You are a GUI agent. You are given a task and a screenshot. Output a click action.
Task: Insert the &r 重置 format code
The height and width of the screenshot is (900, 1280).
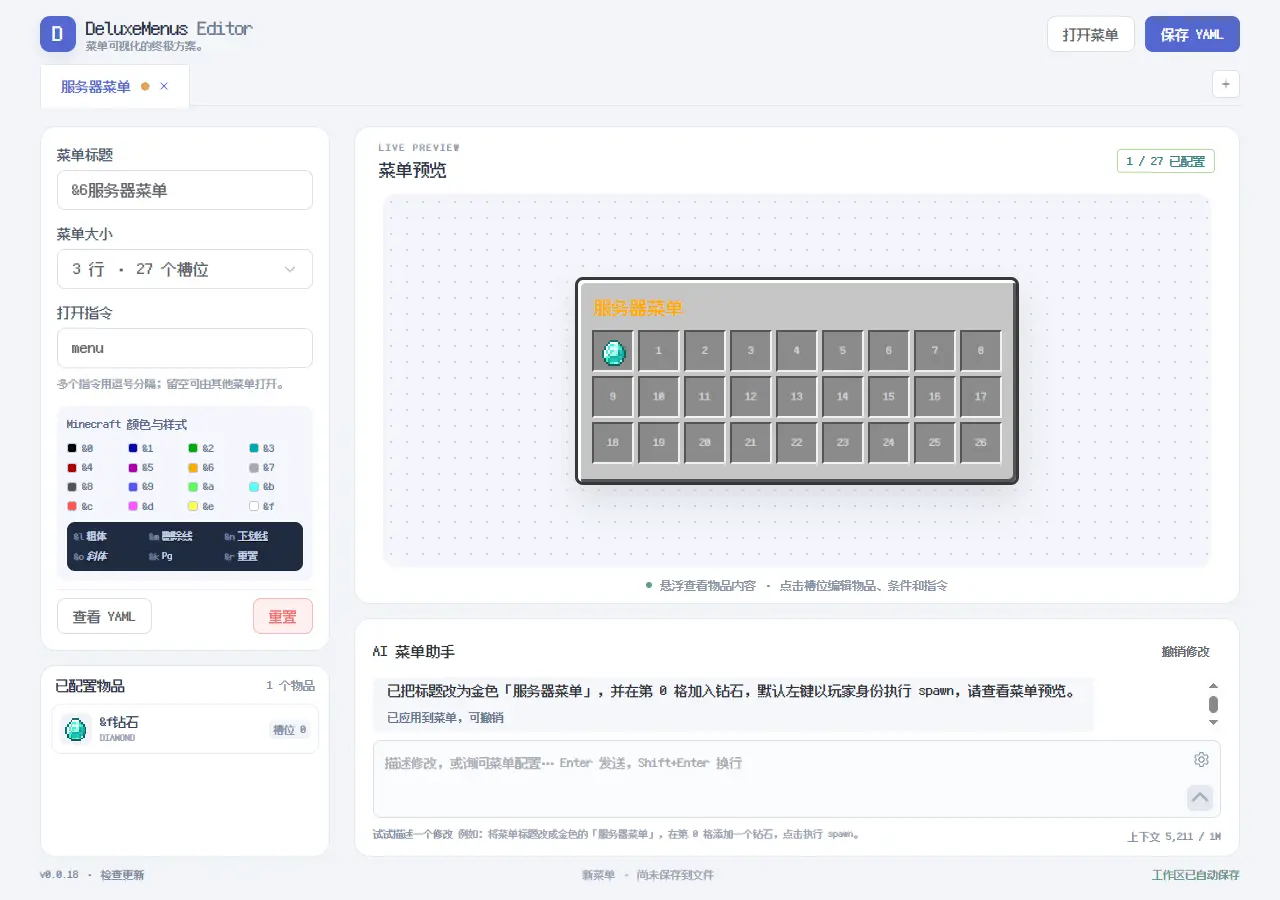(x=241, y=556)
